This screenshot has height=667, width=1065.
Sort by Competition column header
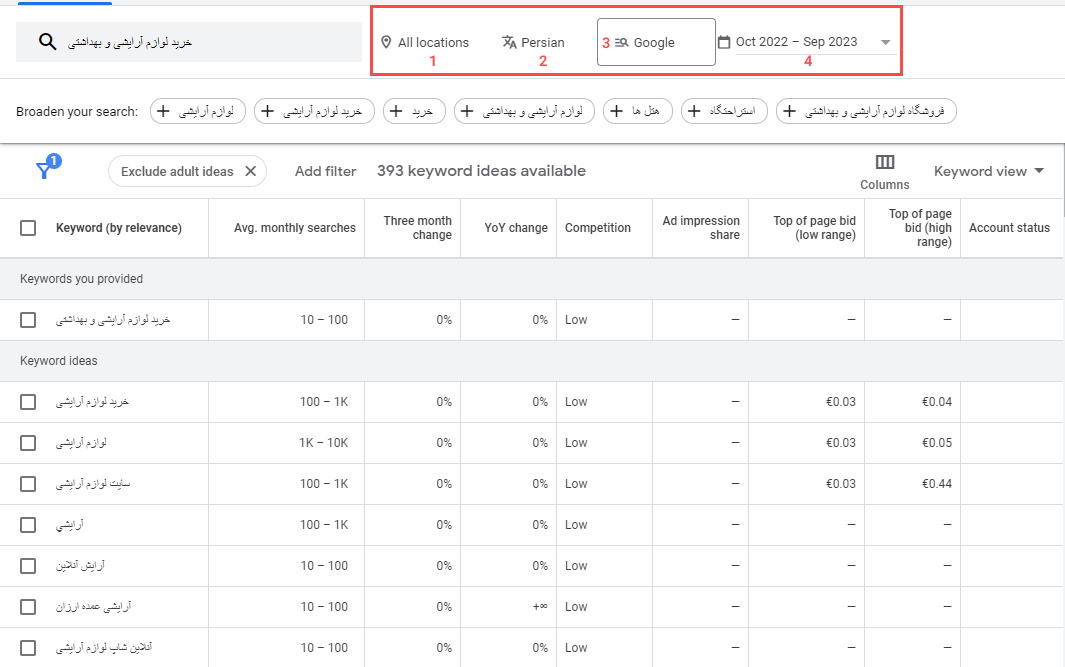coord(597,228)
